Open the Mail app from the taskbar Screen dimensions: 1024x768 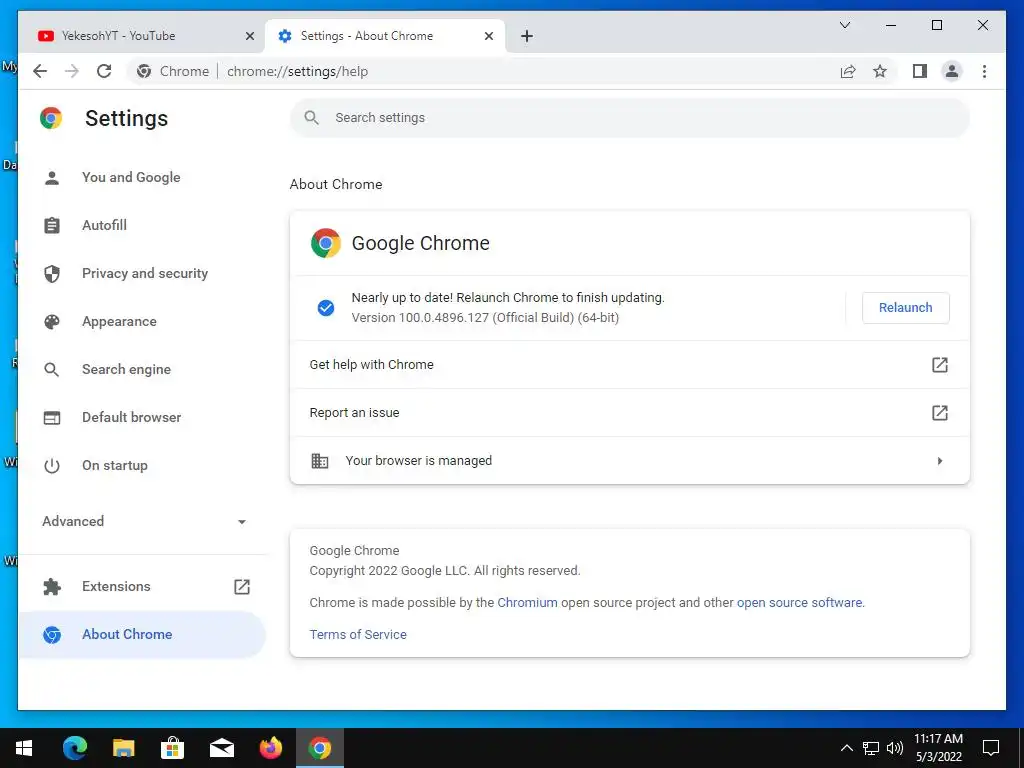coord(221,748)
